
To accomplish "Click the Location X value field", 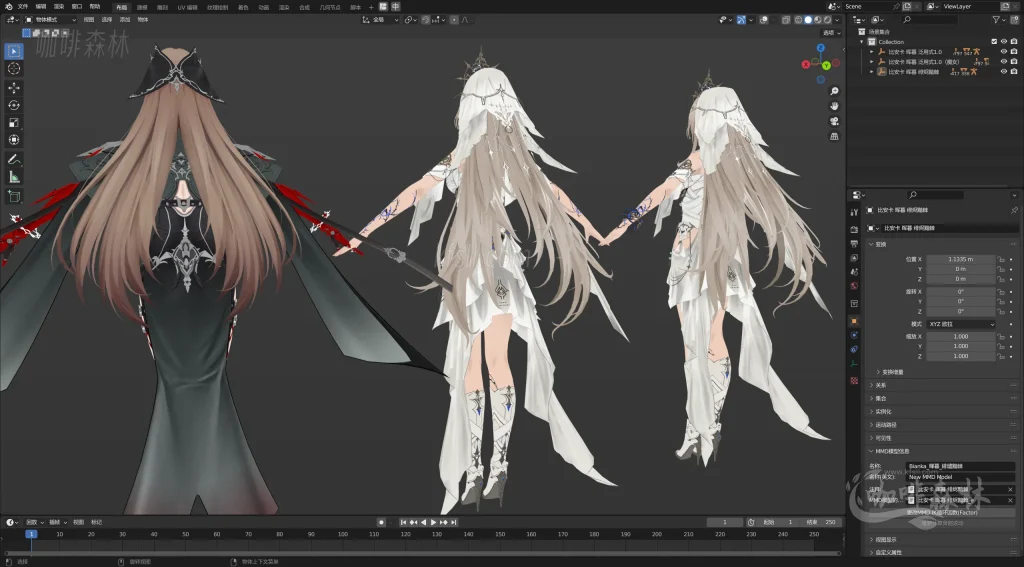I will pos(961,259).
